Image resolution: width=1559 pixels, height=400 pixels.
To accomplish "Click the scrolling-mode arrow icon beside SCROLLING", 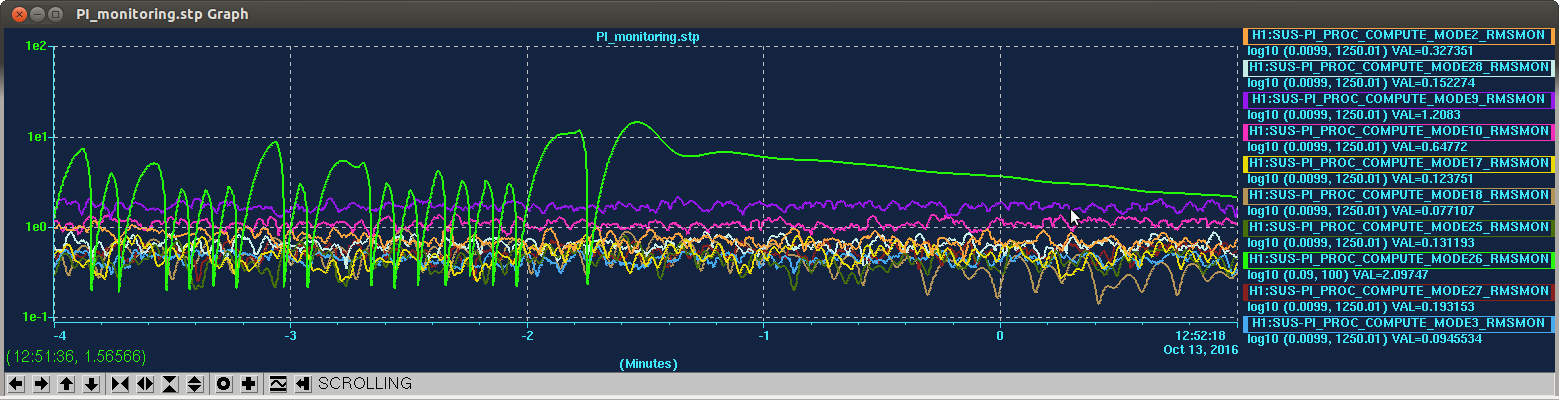I will (x=303, y=384).
